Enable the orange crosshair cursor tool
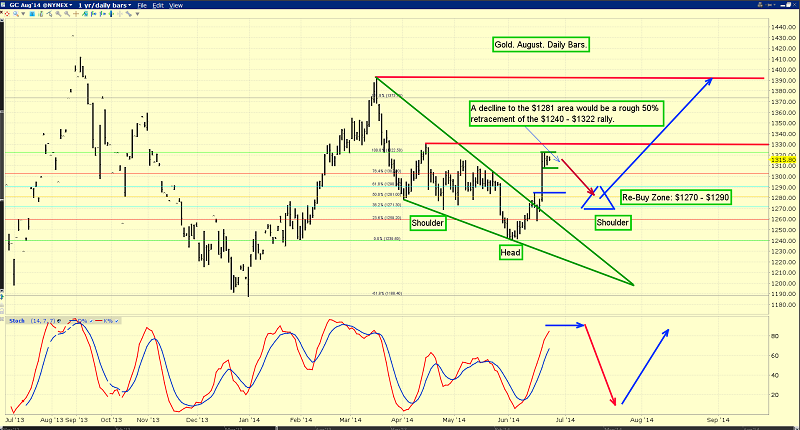This screenshot has height=430, width=800. click(76, 14)
